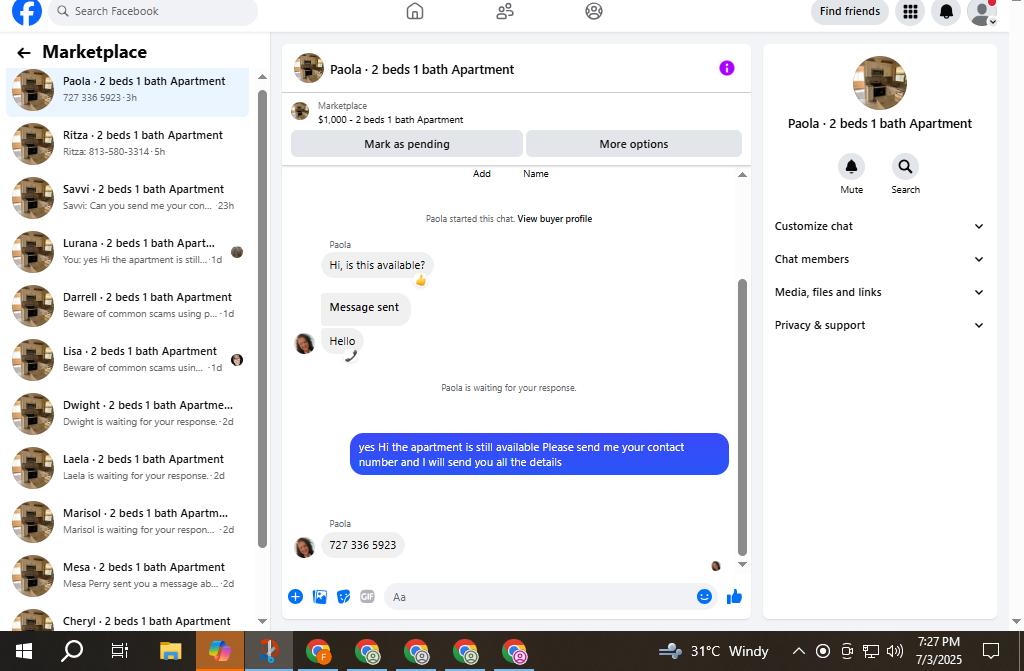Show hidden system tray icons
The image size is (1024, 671).
click(799, 651)
